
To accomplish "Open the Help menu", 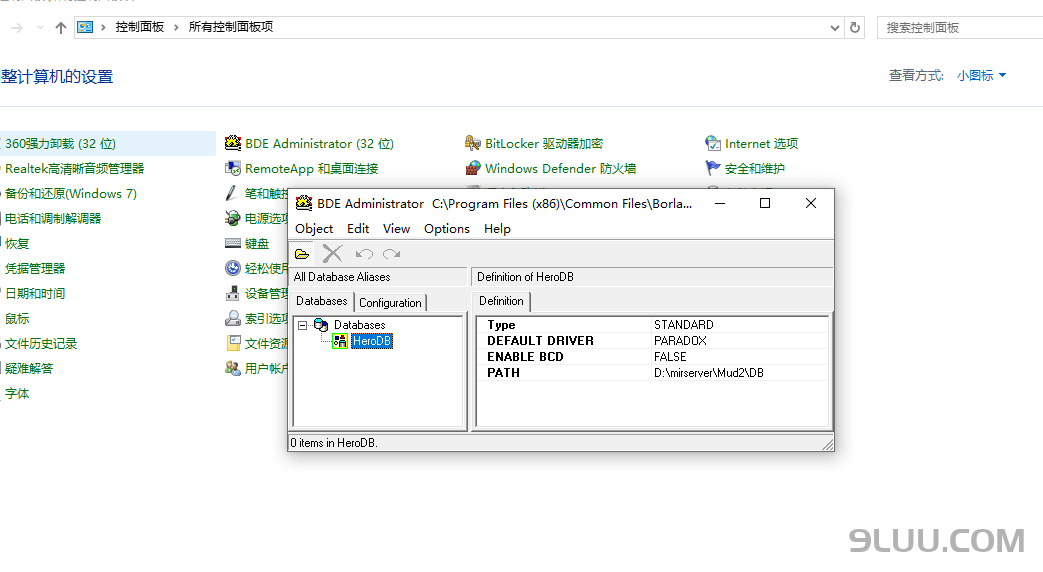I will (x=497, y=229).
